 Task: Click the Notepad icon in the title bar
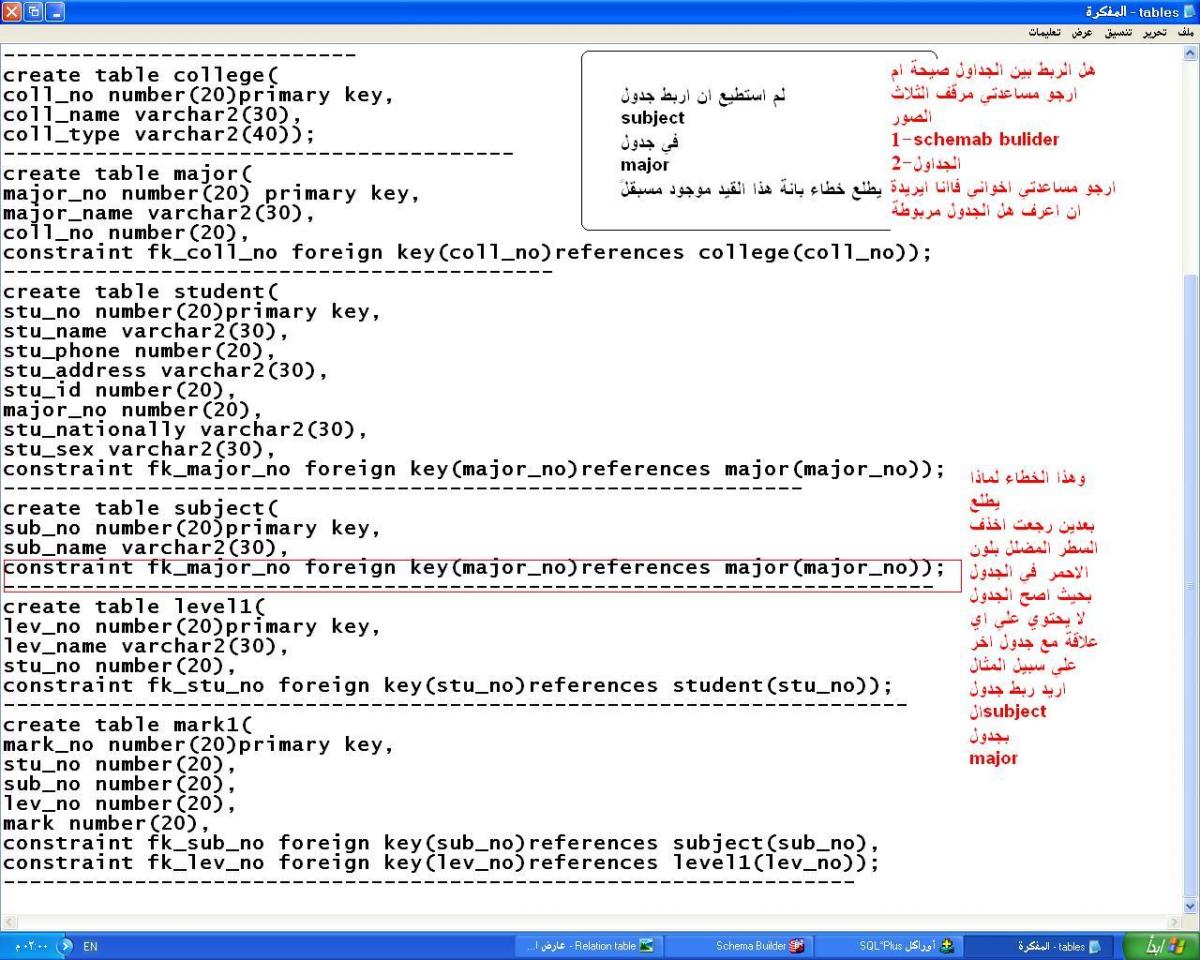click(1189, 10)
